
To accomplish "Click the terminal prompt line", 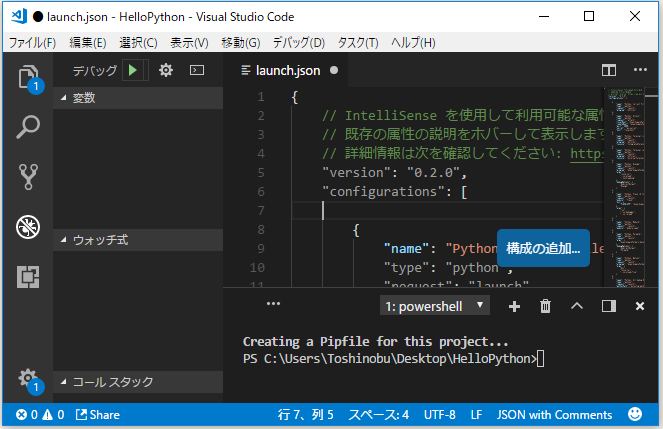I will (393, 359).
